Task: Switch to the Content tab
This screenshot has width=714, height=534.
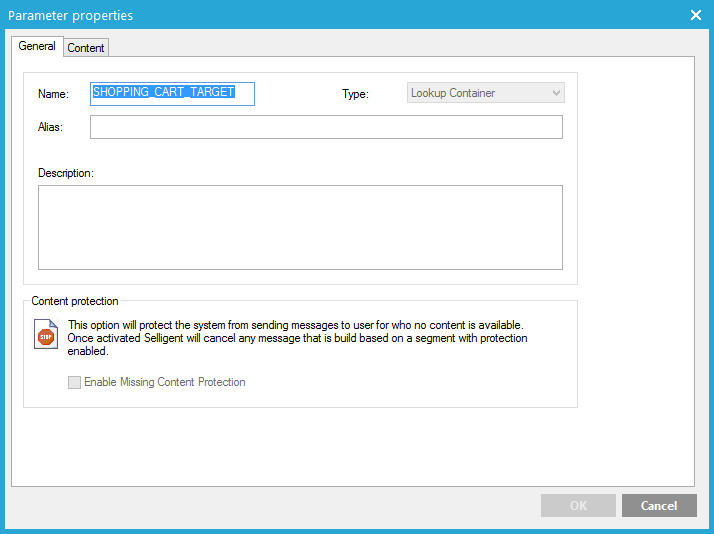Action: coord(86,48)
